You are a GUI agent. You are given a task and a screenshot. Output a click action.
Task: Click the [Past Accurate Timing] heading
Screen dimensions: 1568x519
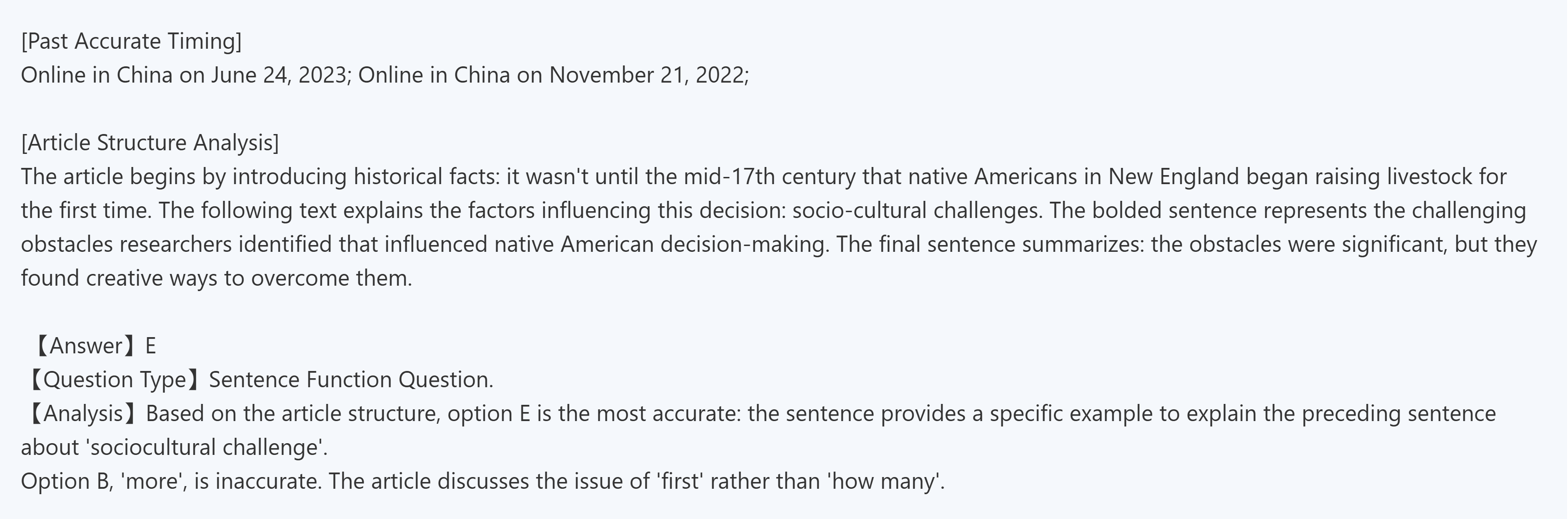(131, 42)
